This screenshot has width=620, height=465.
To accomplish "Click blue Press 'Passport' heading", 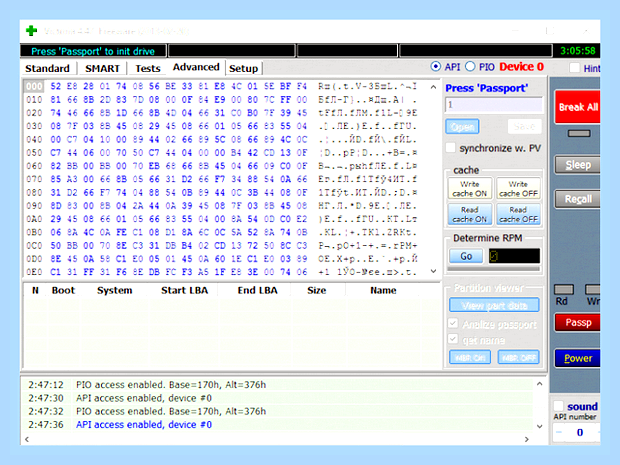I will coord(486,88).
